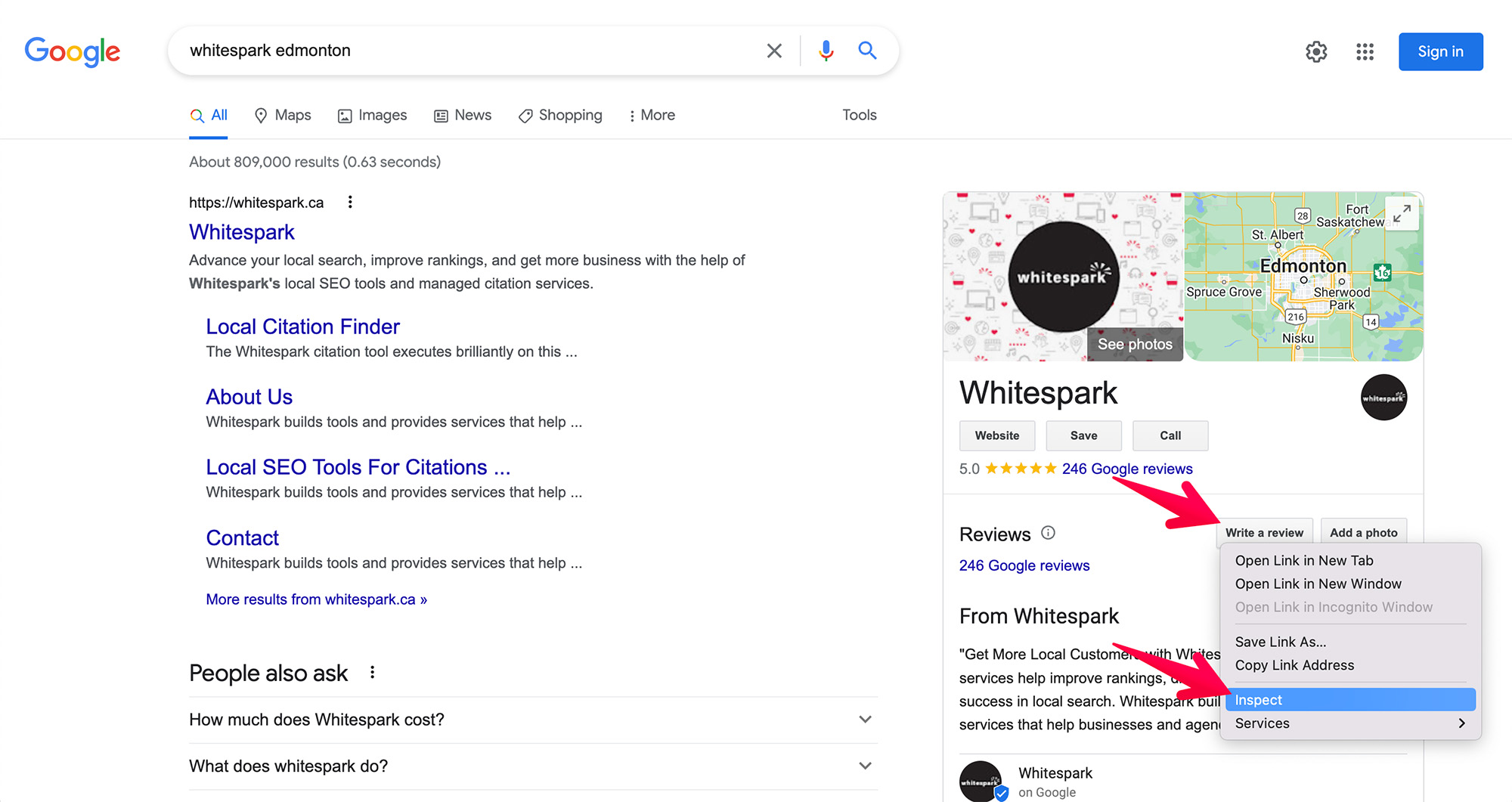Open the More search filters dropdown
Image resolution: width=1512 pixels, height=802 pixels.
coord(652,115)
